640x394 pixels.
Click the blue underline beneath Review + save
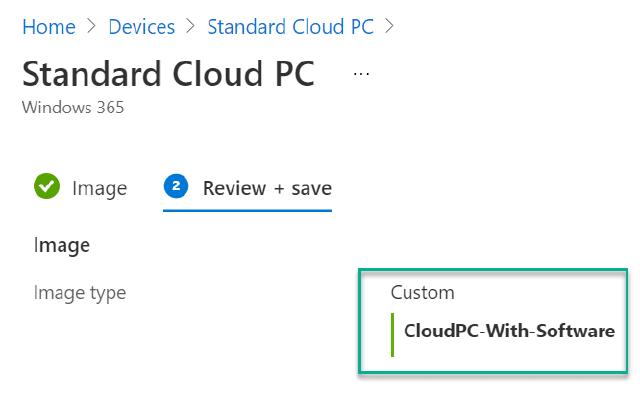(247, 211)
